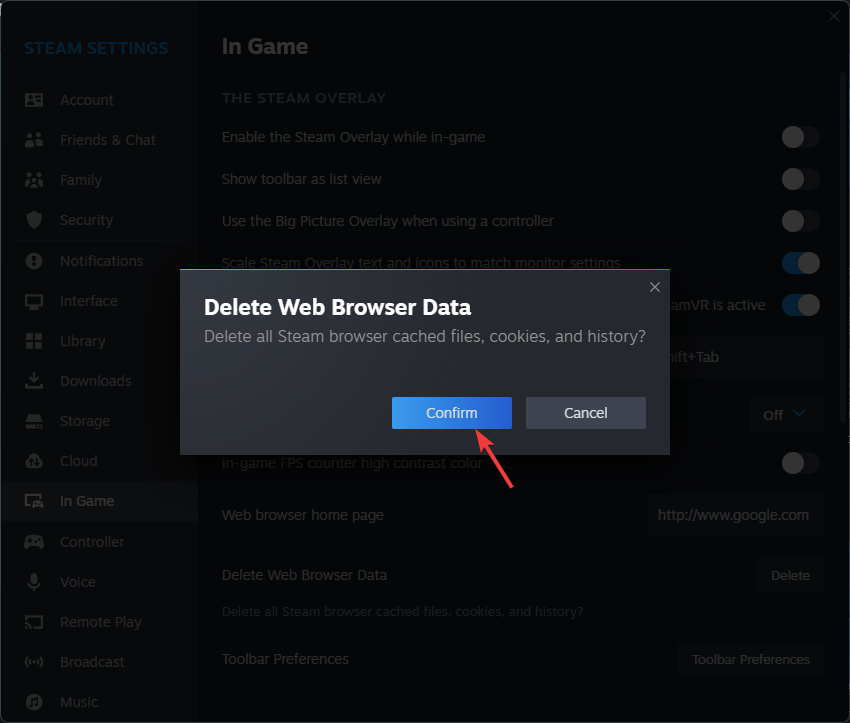Open the Voice settings section
Screen dimensions: 850x723
tap(100, 582)
